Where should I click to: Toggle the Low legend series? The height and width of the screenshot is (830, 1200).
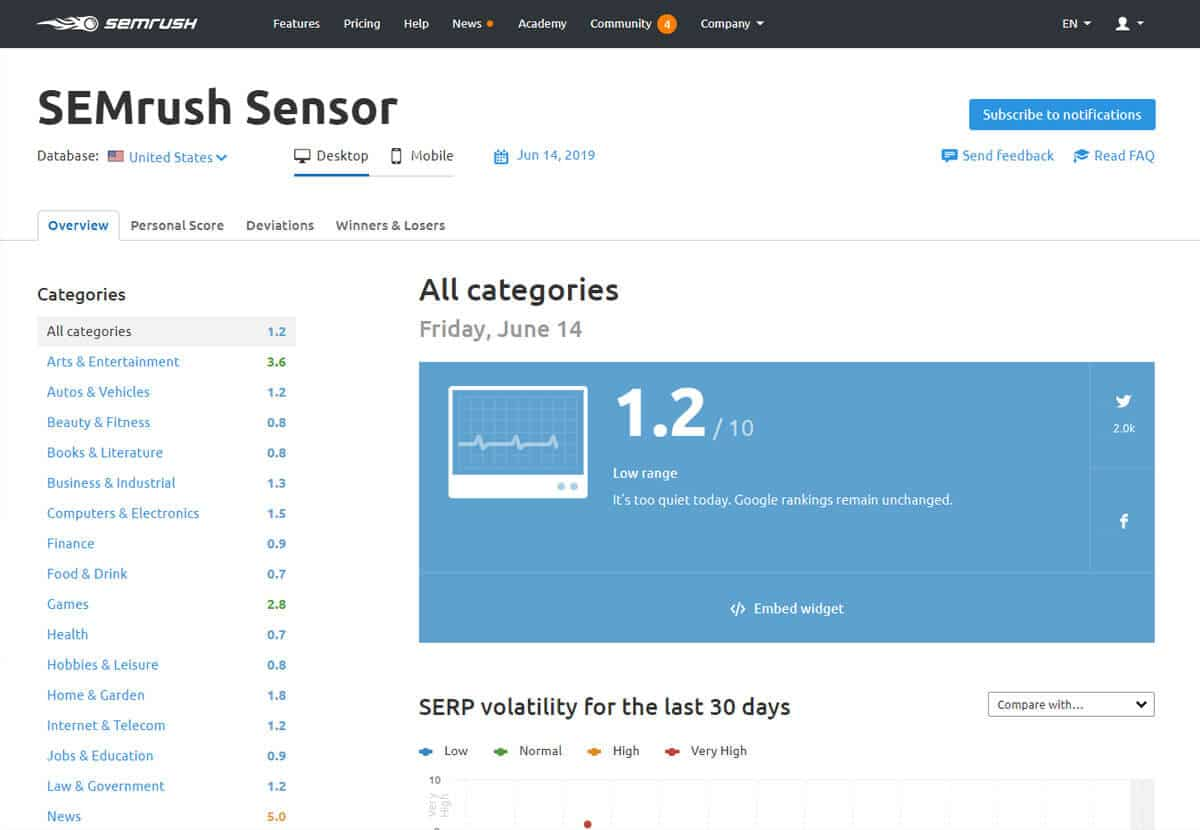click(444, 751)
